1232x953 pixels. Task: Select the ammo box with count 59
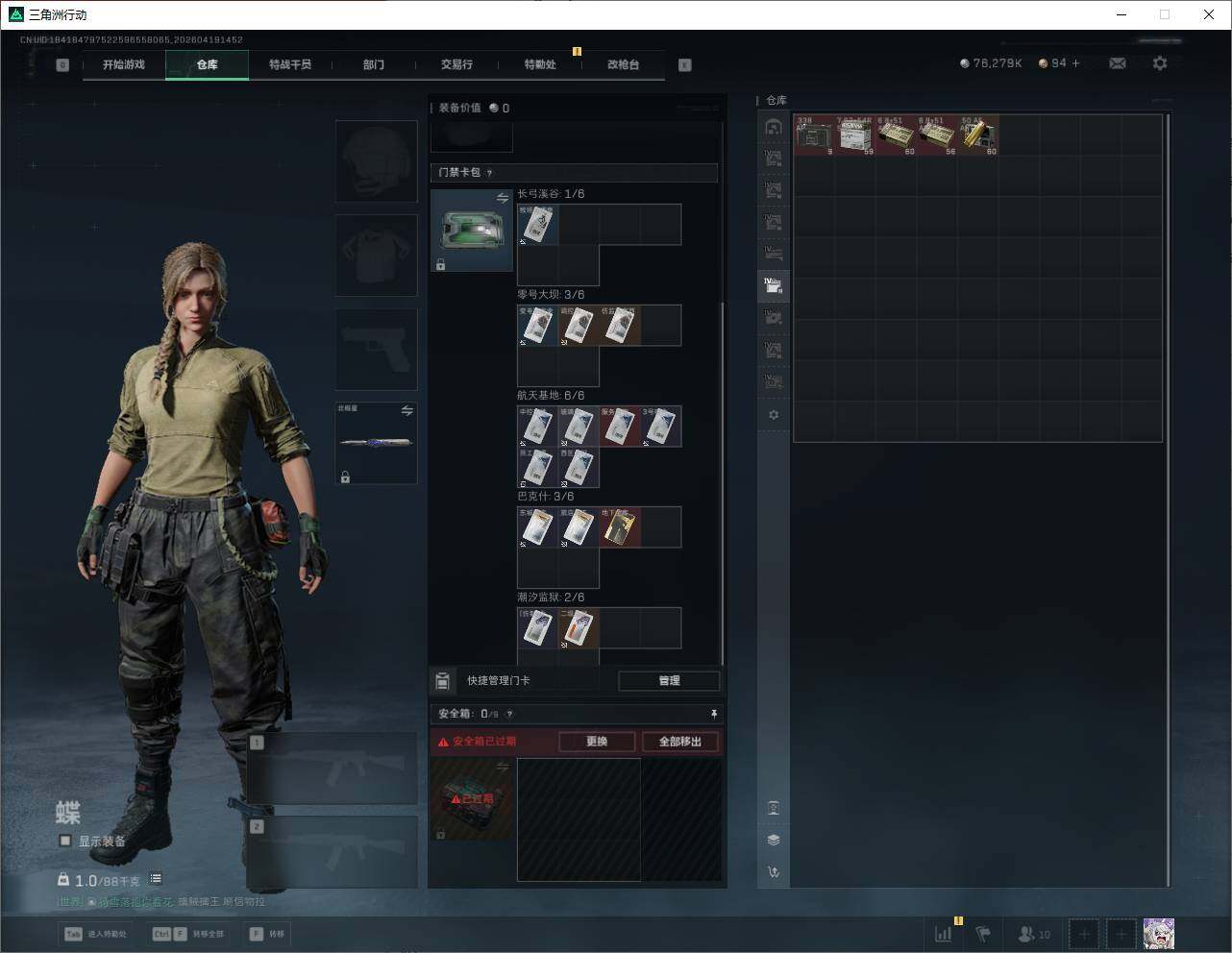point(854,135)
